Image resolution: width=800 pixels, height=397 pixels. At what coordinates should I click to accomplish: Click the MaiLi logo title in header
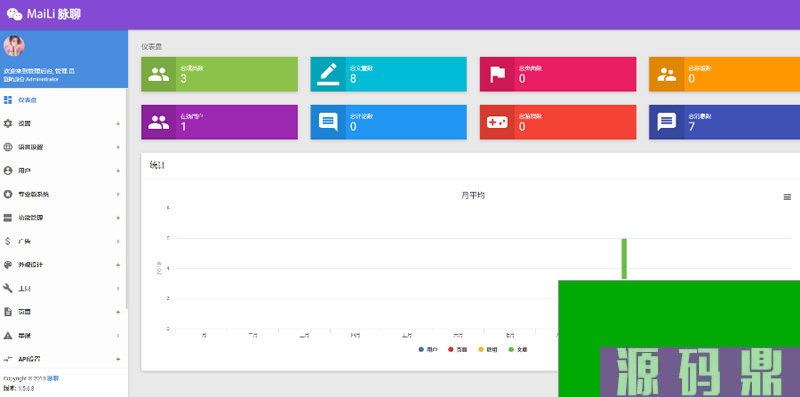pyautogui.click(x=44, y=14)
